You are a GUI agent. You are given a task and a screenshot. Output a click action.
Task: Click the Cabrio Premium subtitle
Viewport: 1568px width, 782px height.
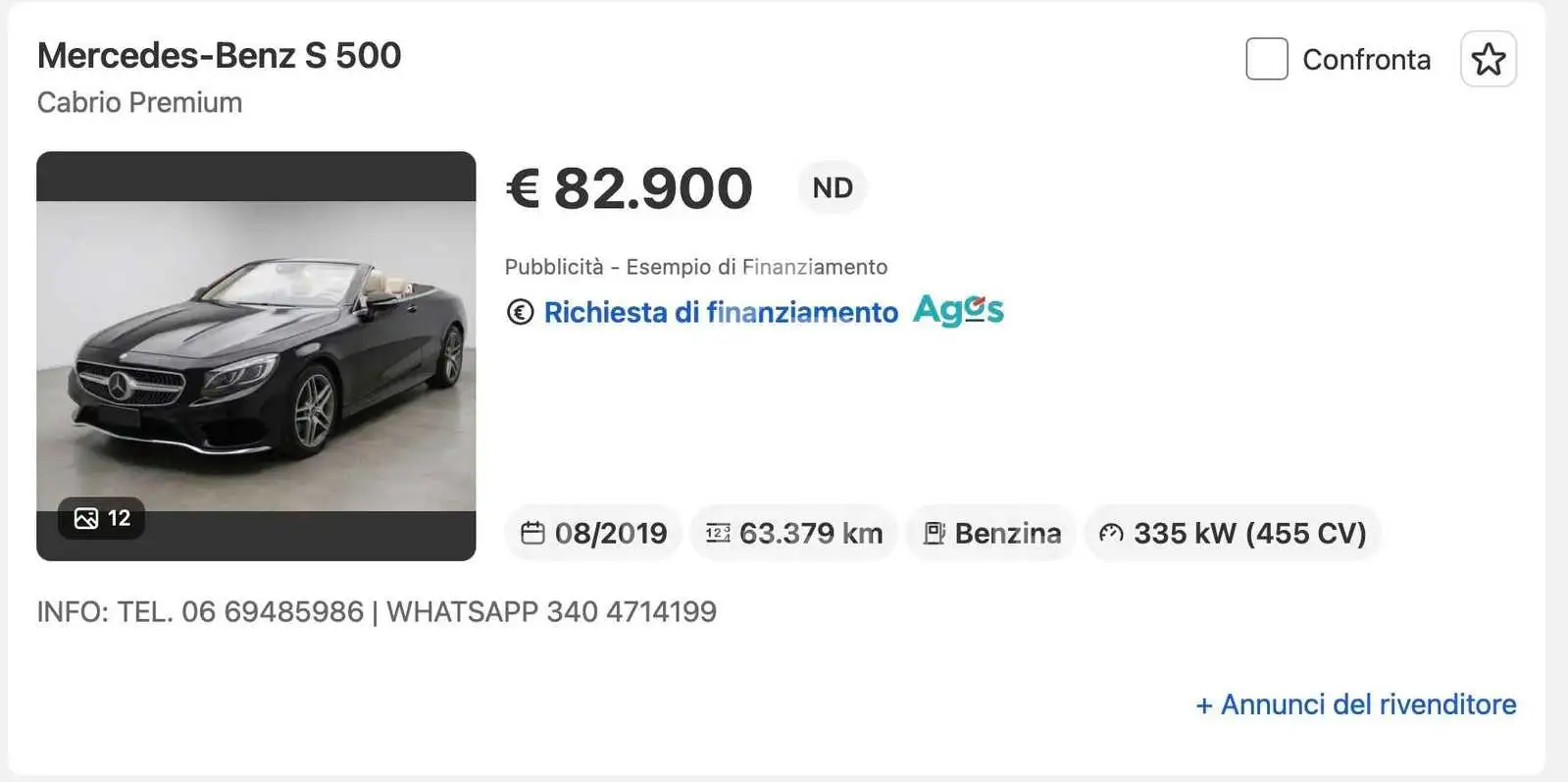click(x=139, y=102)
